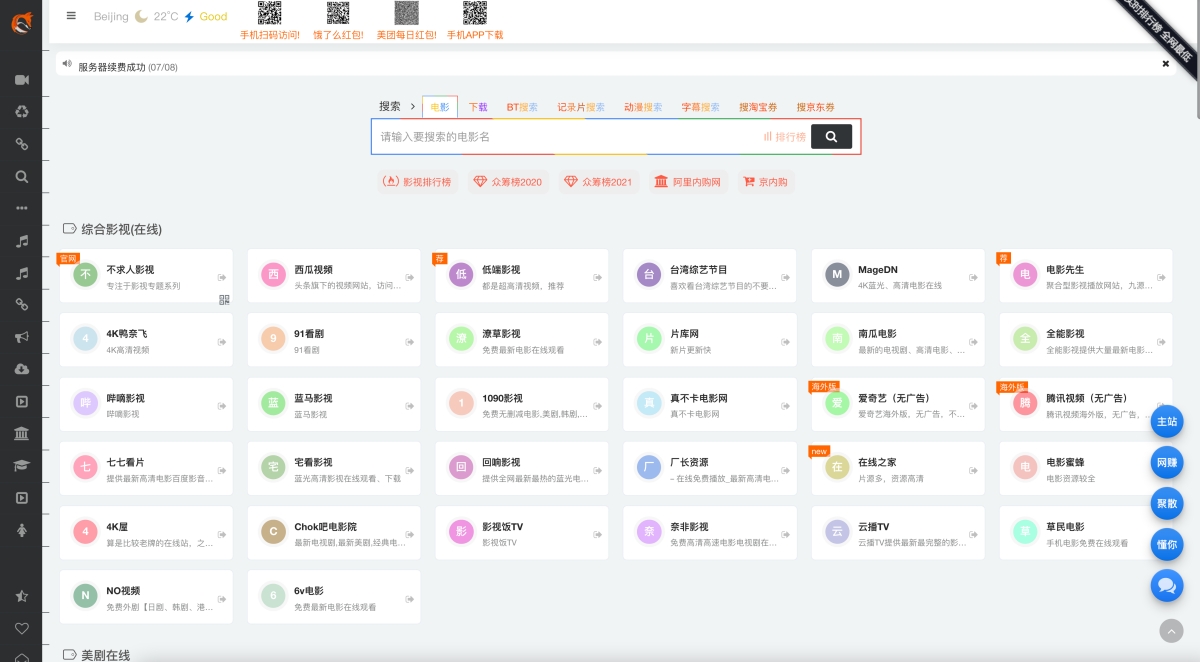Click the graduation cap sidebar icon

[x=21, y=466]
